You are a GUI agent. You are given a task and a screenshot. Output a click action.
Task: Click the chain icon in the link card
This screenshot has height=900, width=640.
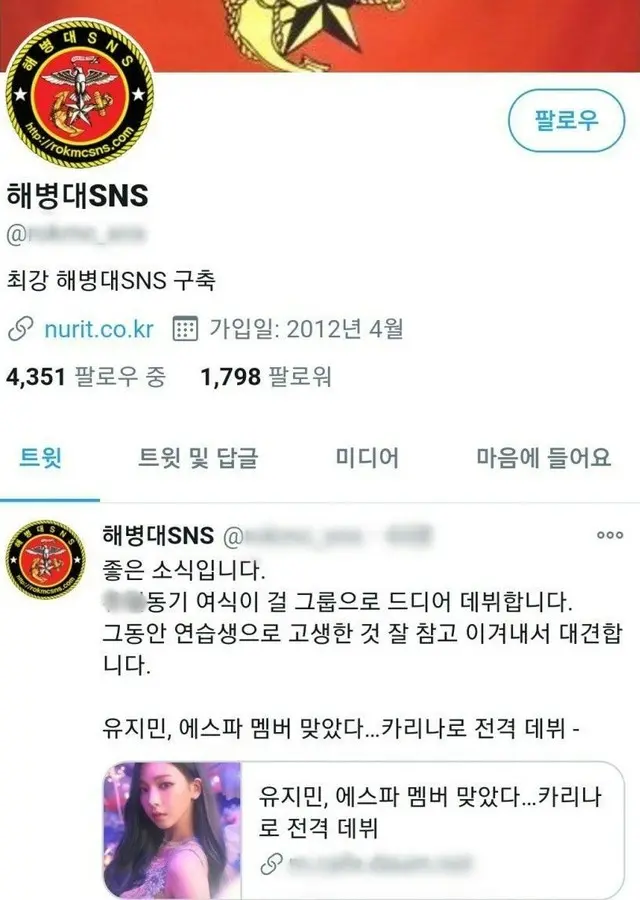click(271, 864)
